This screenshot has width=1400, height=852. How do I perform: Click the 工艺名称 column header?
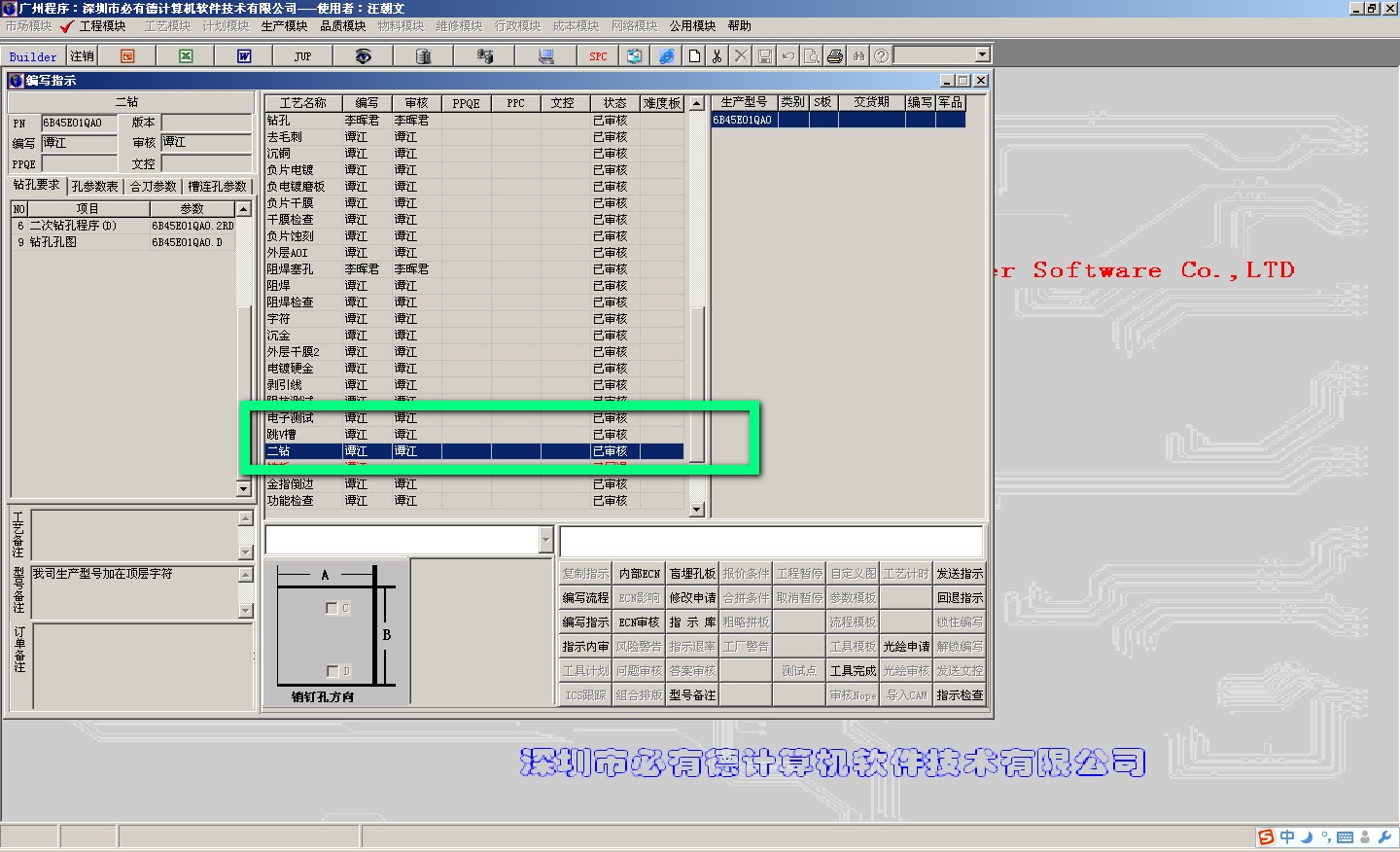tap(303, 103)
